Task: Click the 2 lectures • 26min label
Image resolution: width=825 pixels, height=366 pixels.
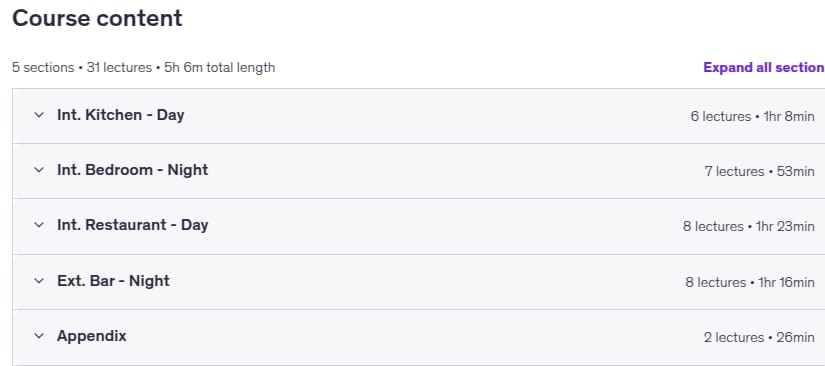Action: point(759,338)
